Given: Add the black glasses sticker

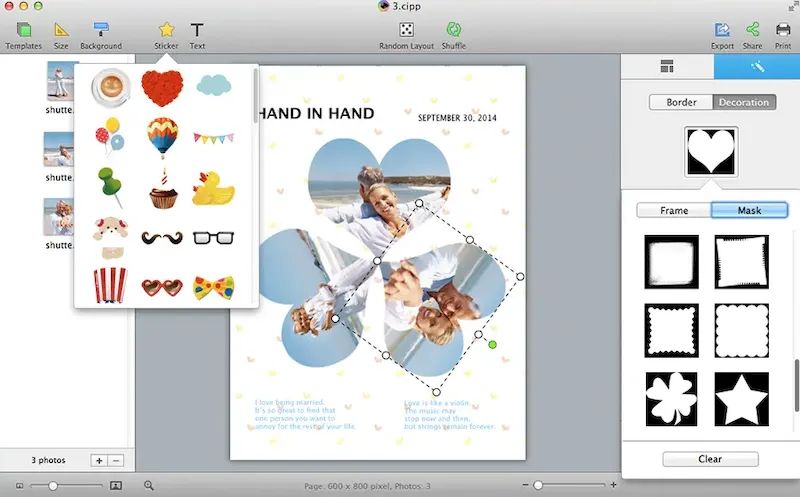Looking at the screenshot, I should [x=213, y=238].
